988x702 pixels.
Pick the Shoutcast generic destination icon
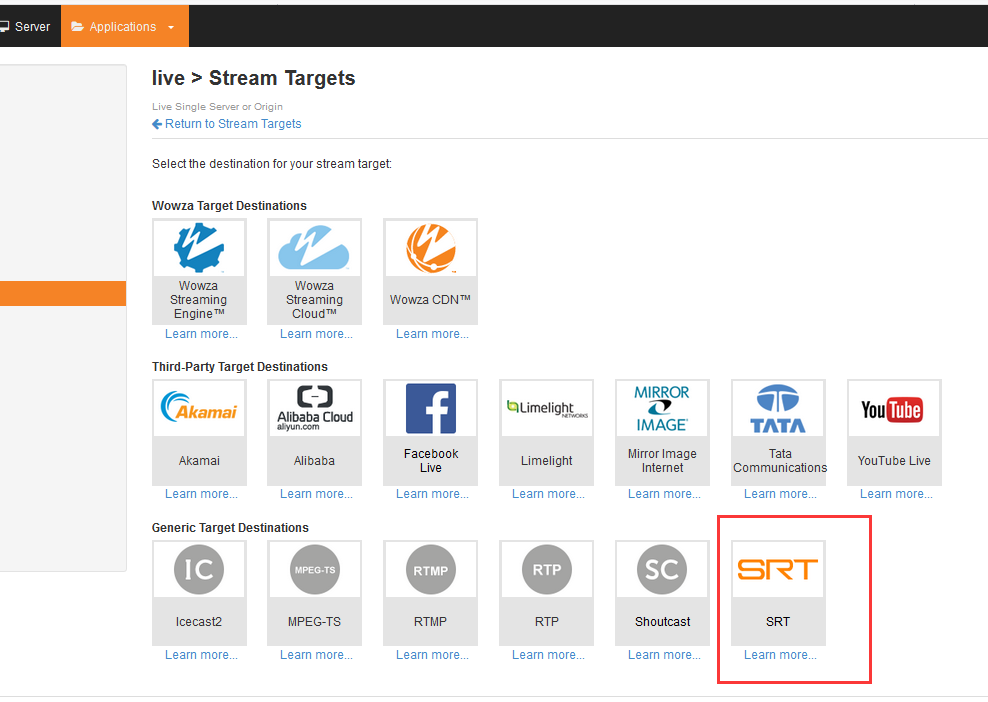pos(662,570)
